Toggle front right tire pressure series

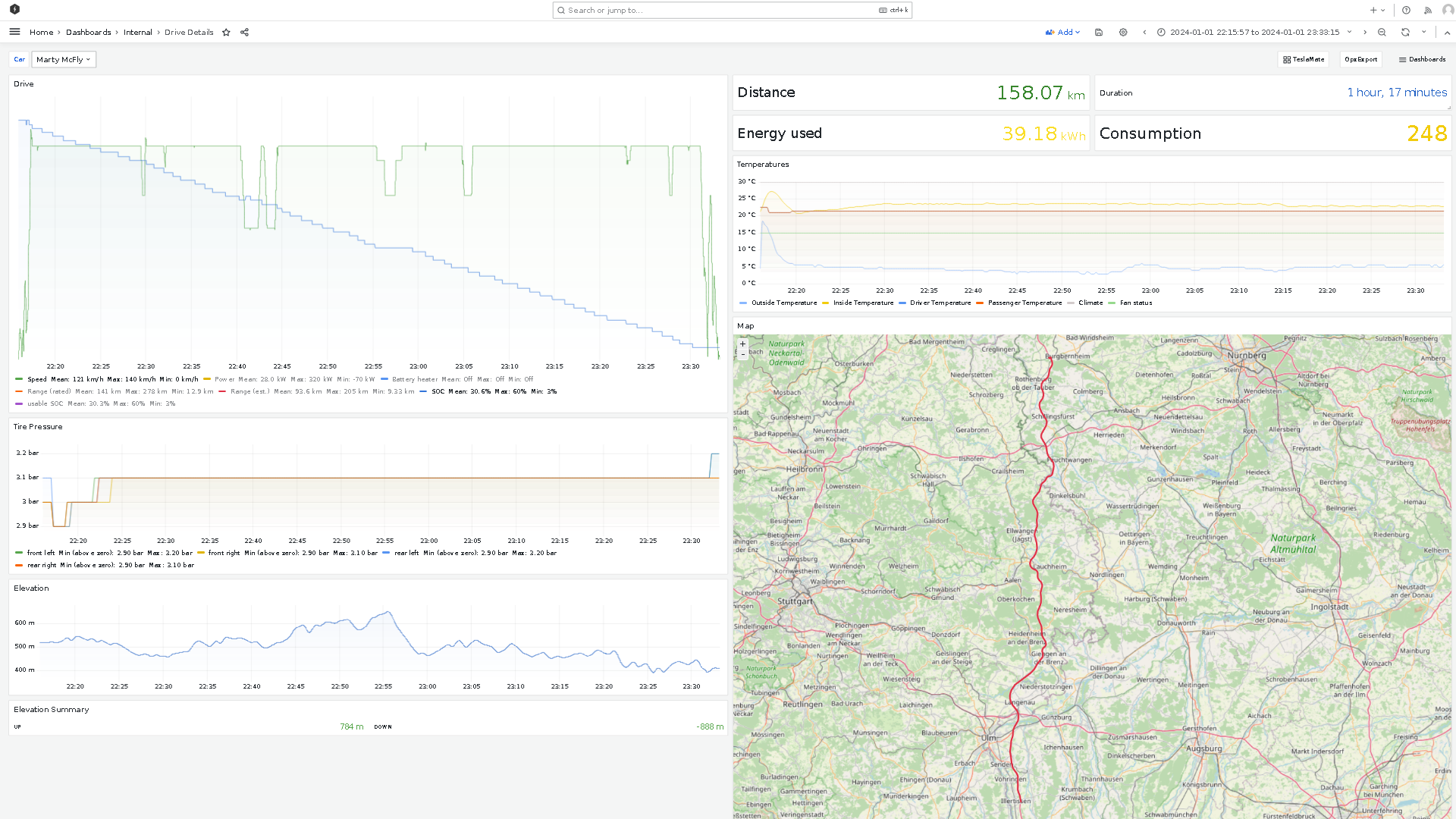[x=224, y=553]
